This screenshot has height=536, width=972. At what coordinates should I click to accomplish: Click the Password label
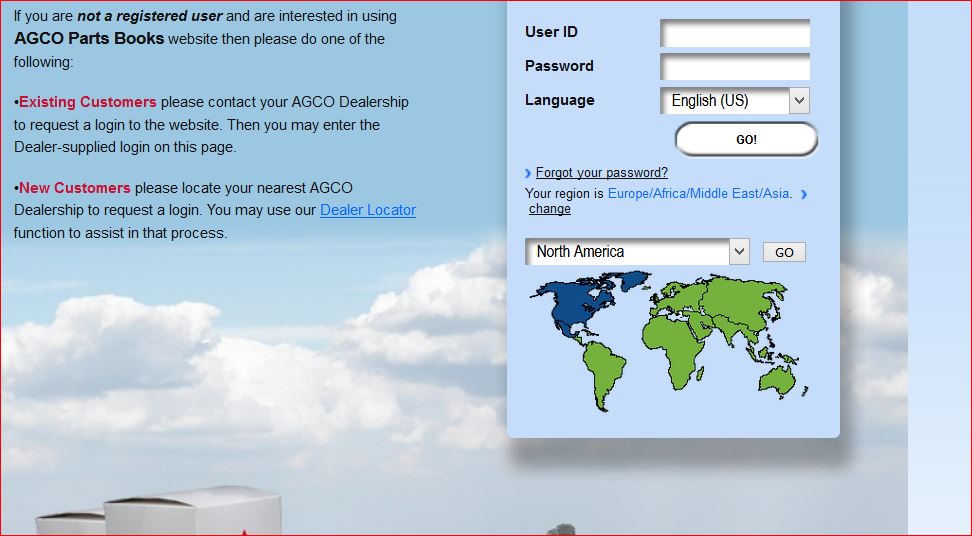(559, 66)
